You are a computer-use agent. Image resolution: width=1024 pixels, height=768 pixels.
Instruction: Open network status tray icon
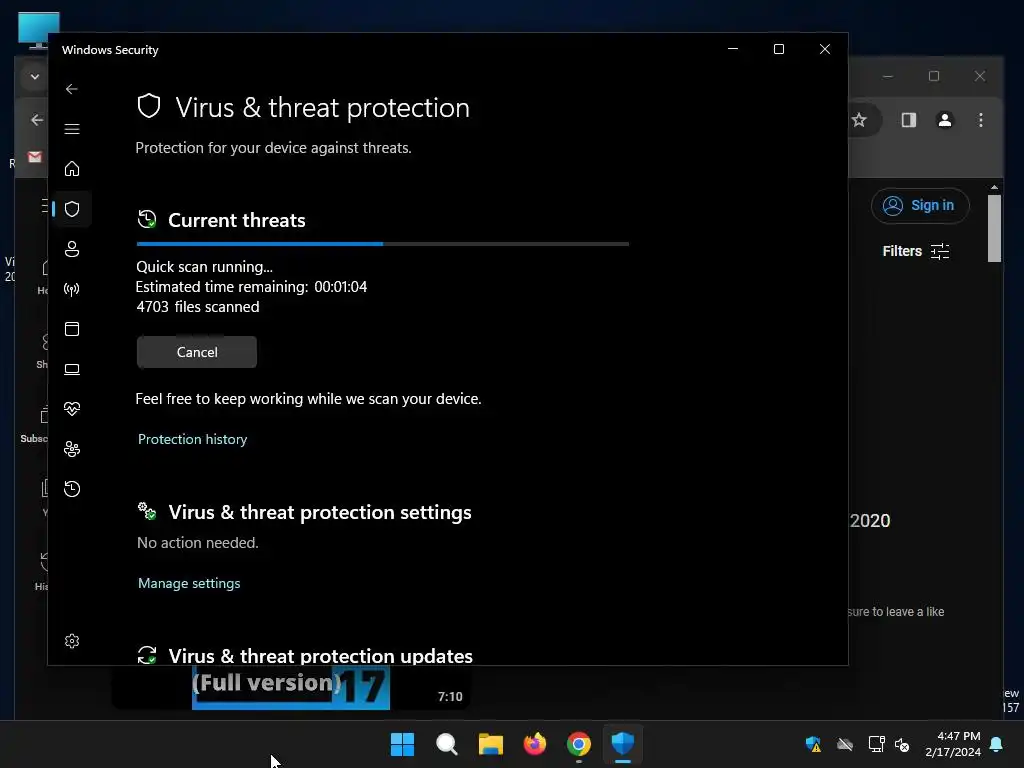click(x=876, y=744)
